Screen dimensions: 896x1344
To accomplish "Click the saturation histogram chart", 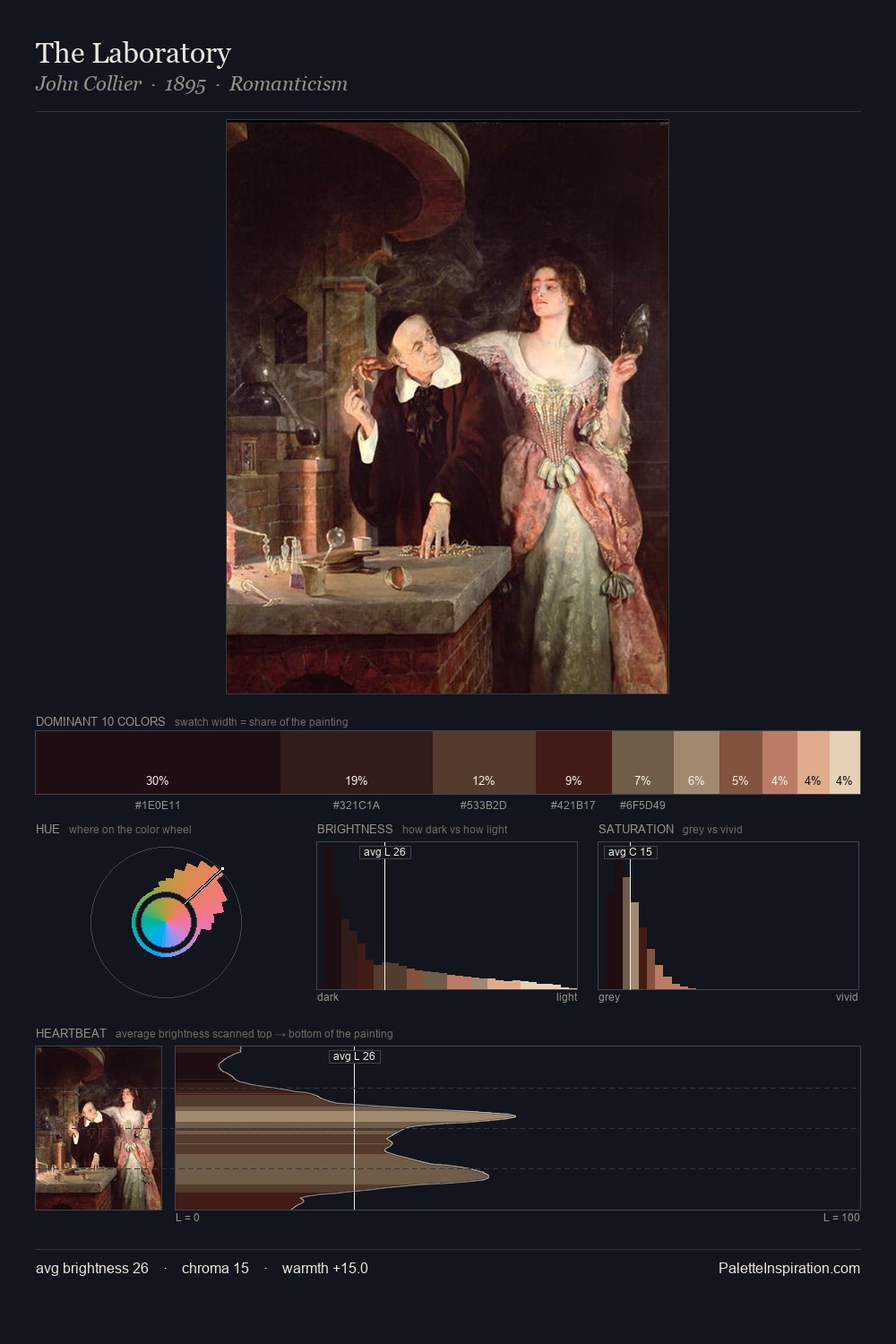I will [x=728, y=916].
